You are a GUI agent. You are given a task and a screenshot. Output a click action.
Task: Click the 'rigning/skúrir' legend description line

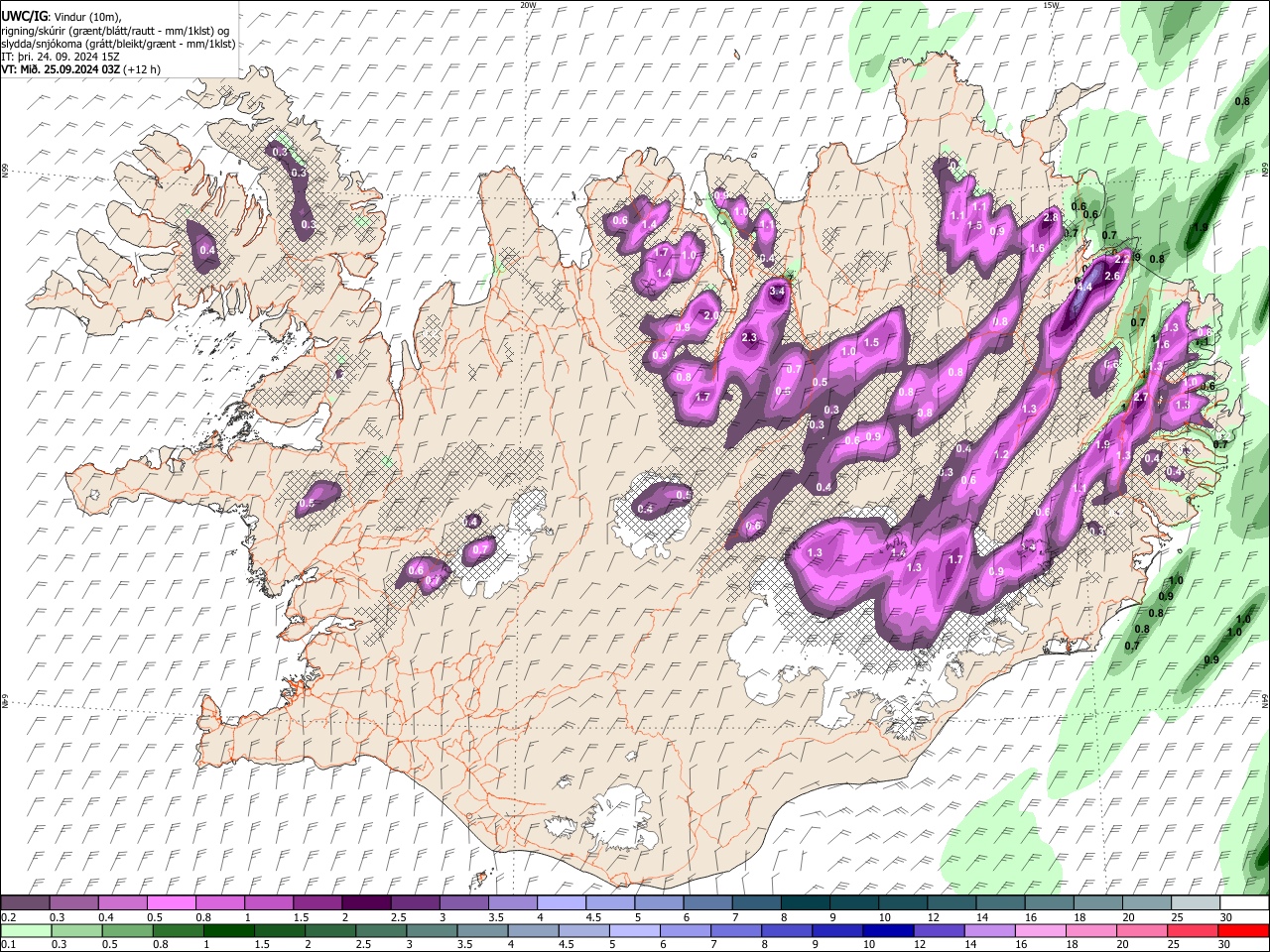click(x=115, y=30)
